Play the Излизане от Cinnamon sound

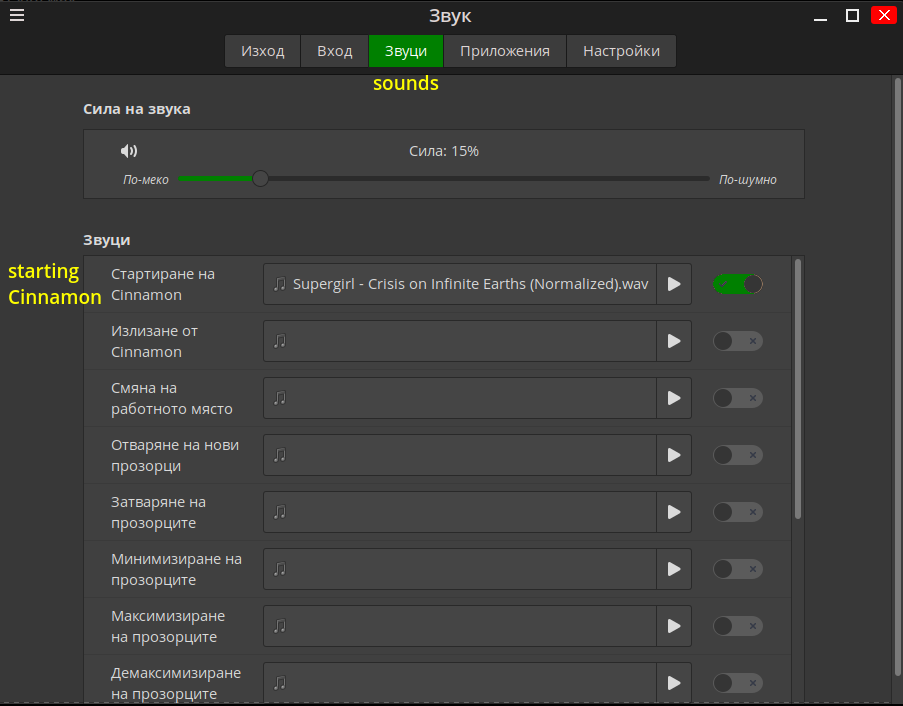tap(674, 341)
